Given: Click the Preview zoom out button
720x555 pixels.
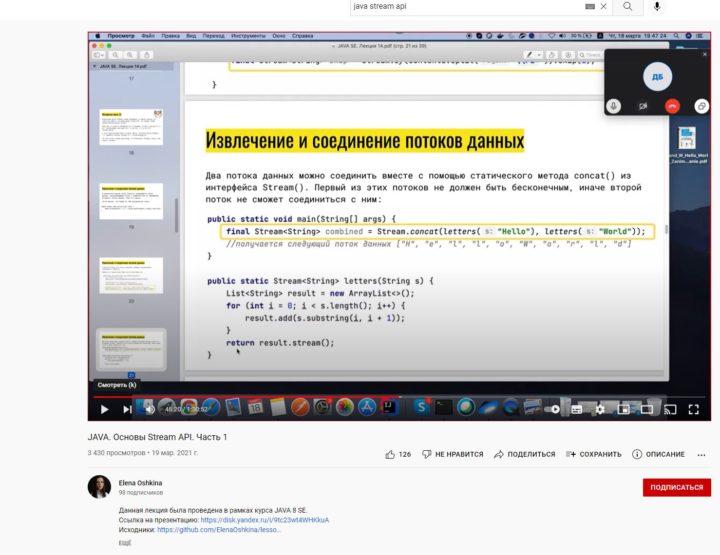Looking at the screenshot, I should (x=115, y=55).
